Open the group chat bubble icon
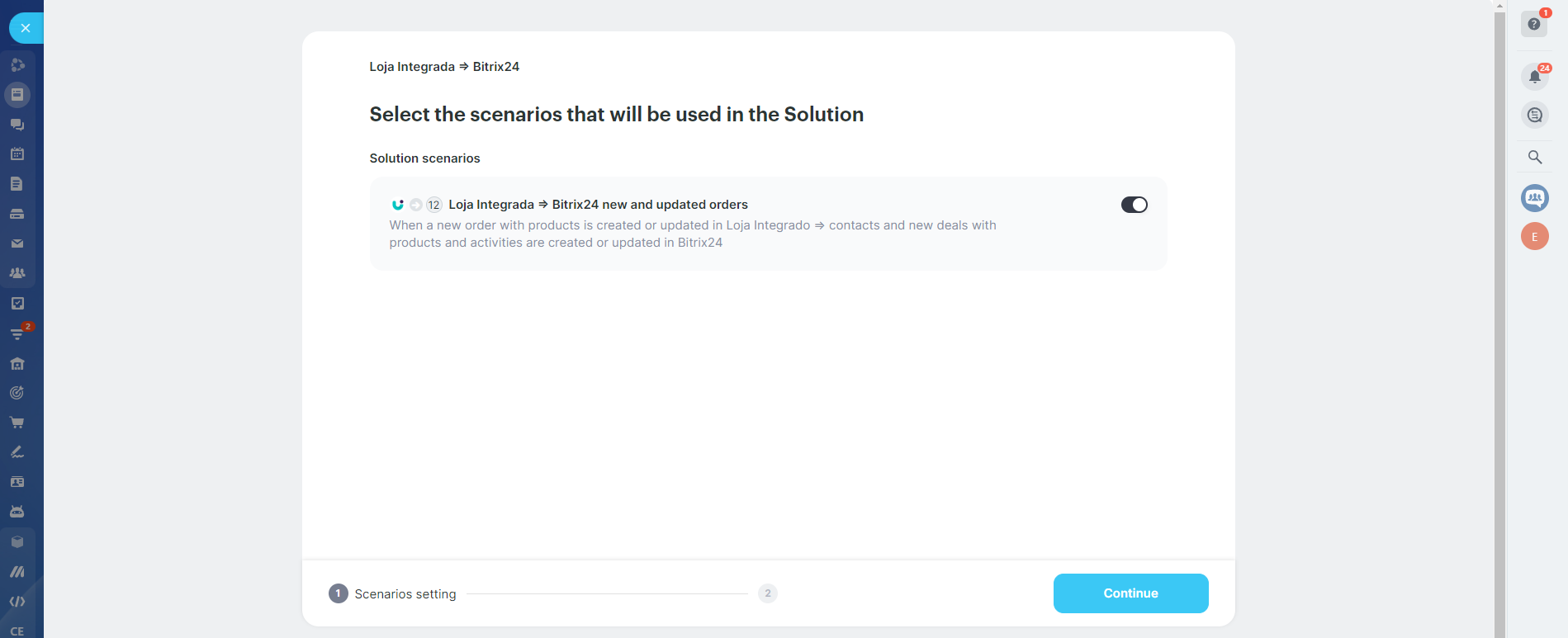This screenshot has width=1568, height=638. (x=1534, y=198)
